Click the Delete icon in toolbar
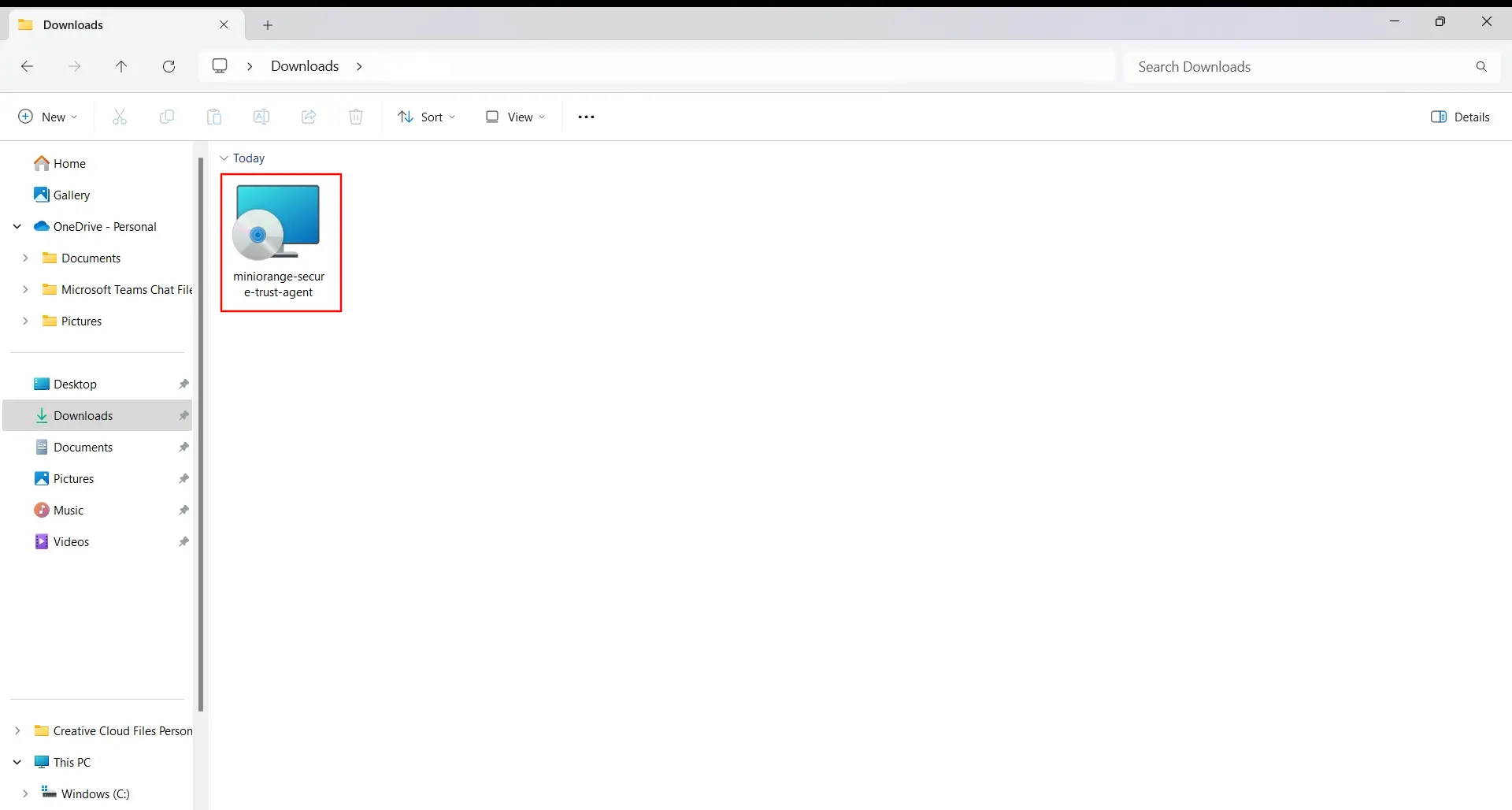This screenshot has width=1512, height=810. click(355, 117)
